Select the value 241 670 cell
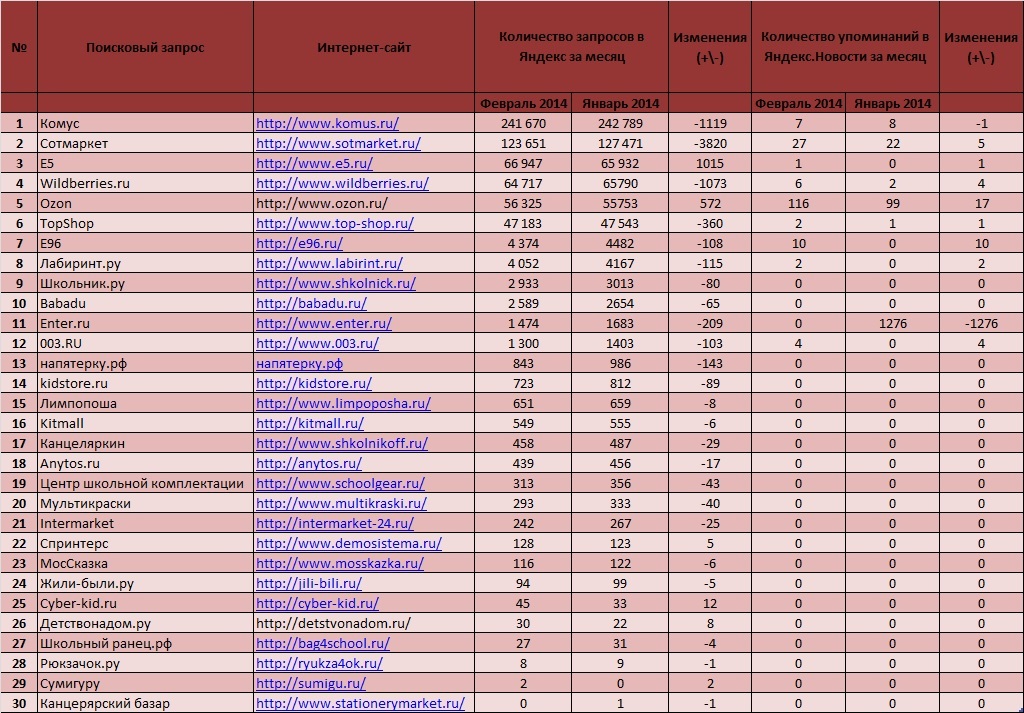Screen dimensions: 1024x713 523,123
